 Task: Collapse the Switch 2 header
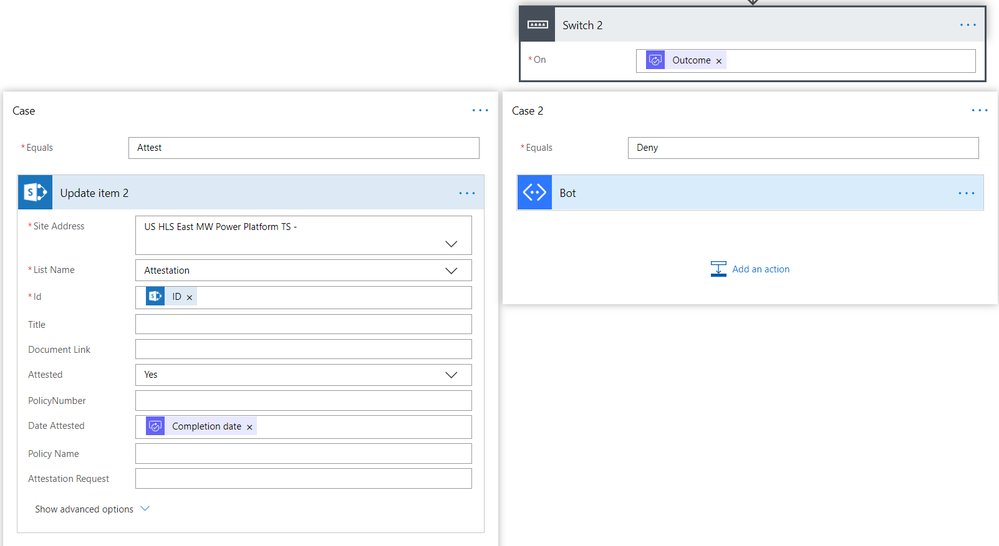[x=752, y=25]
